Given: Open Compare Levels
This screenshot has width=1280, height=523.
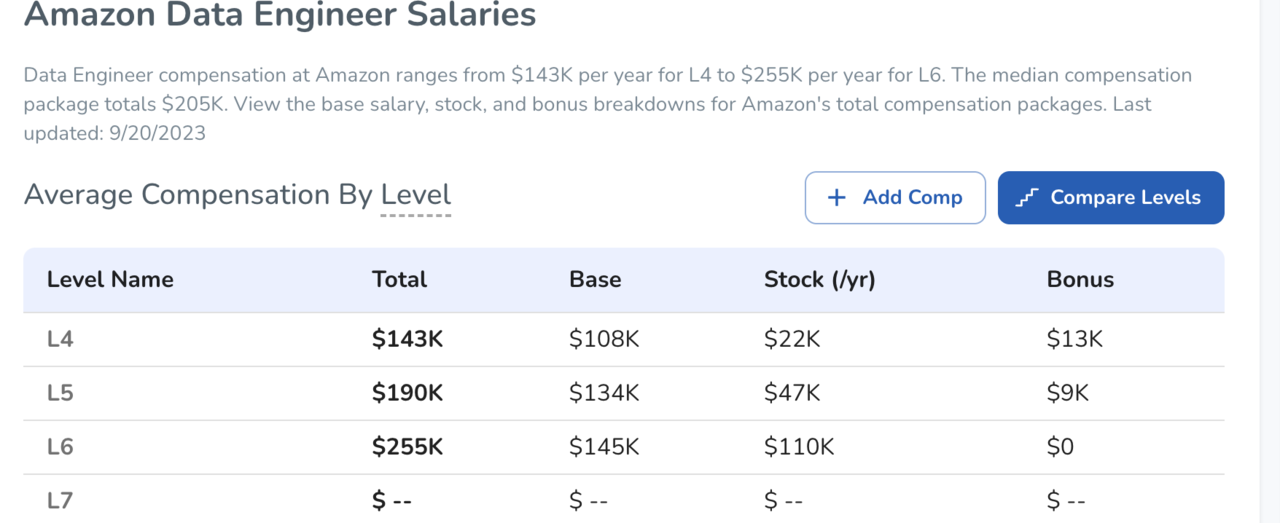Looking at the screenshot, I should click(x=1111, y=198).
